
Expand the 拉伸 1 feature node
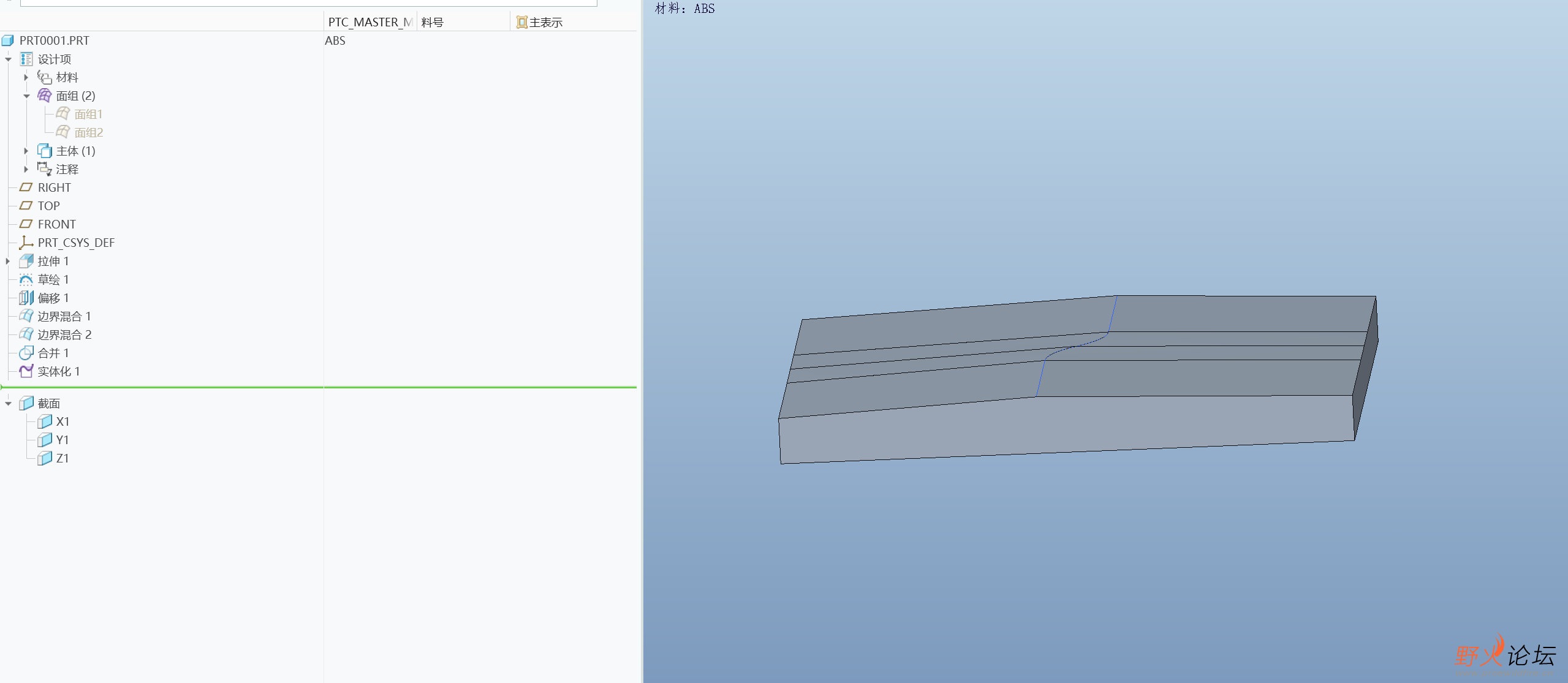8,261
